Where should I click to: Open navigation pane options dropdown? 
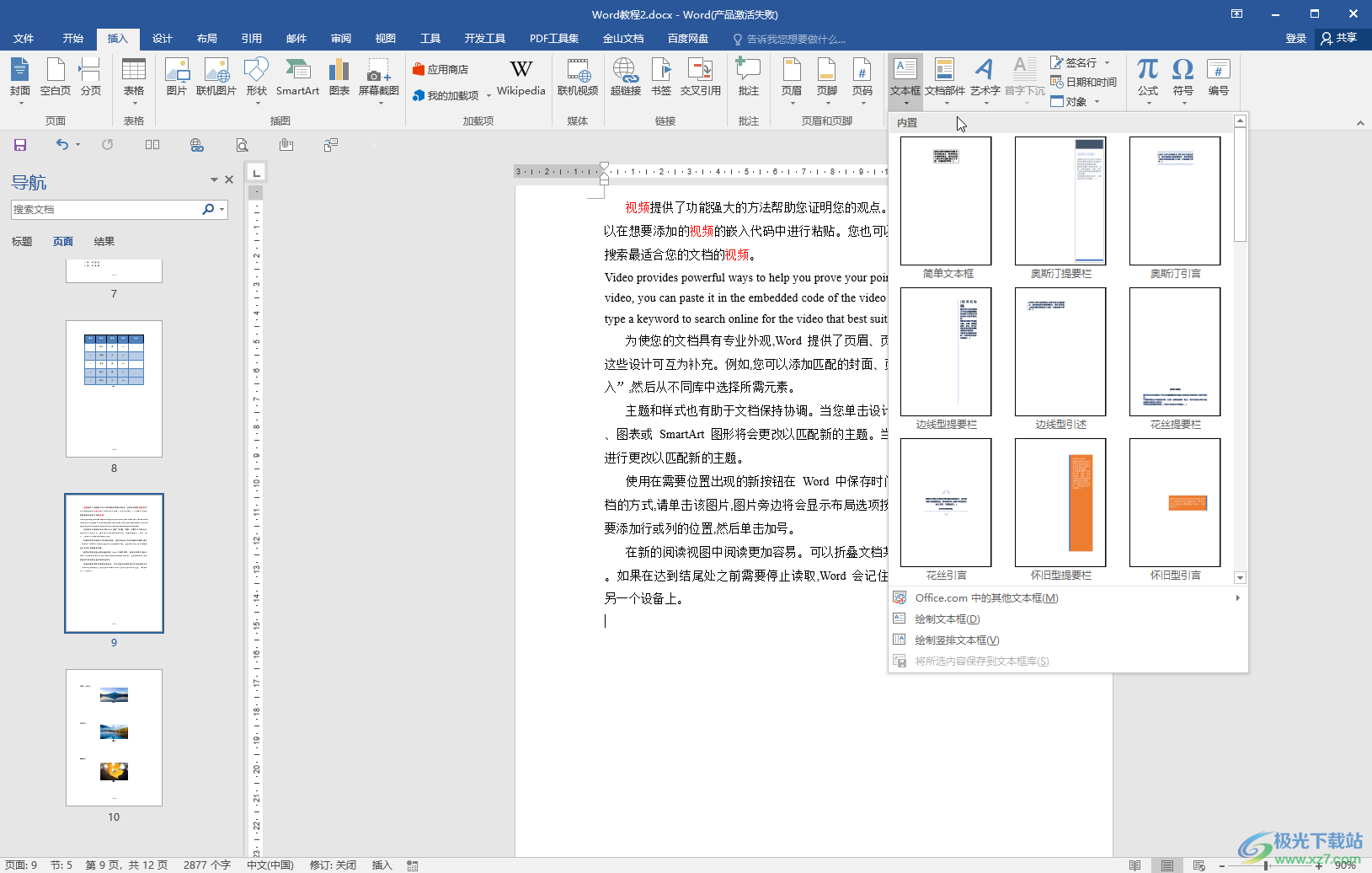coord(214,179)
